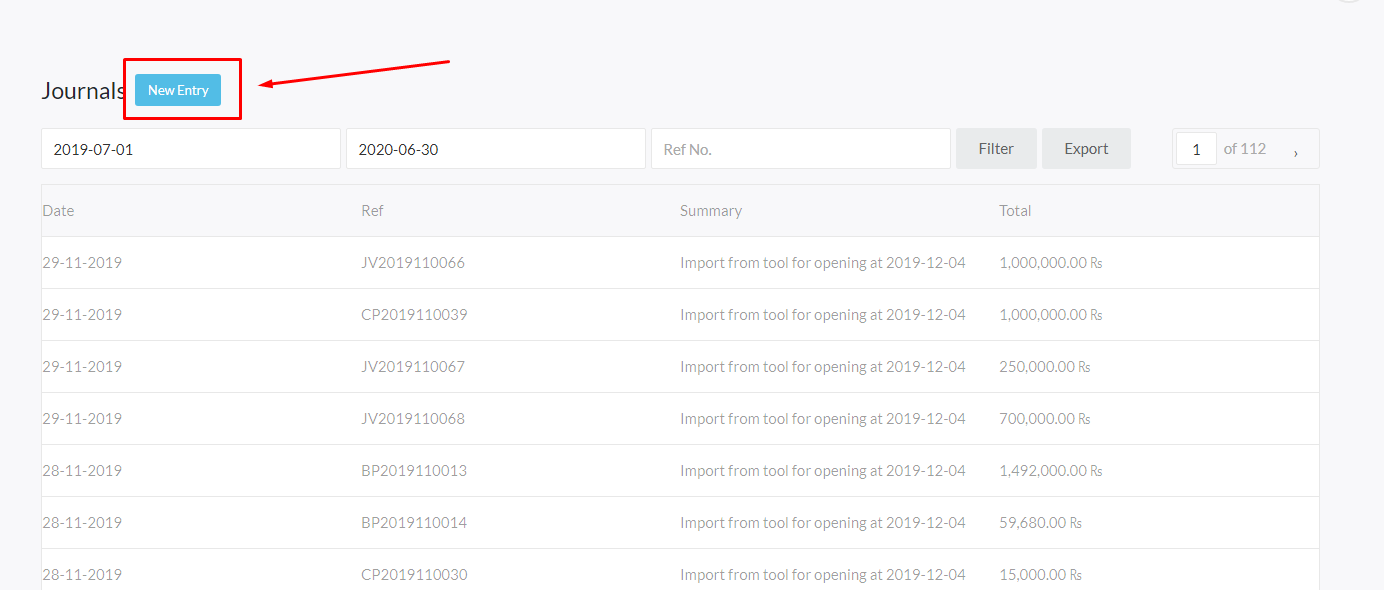Click the Summary column header
This screenshot has height=590, width=1384.
click(711, 211)
